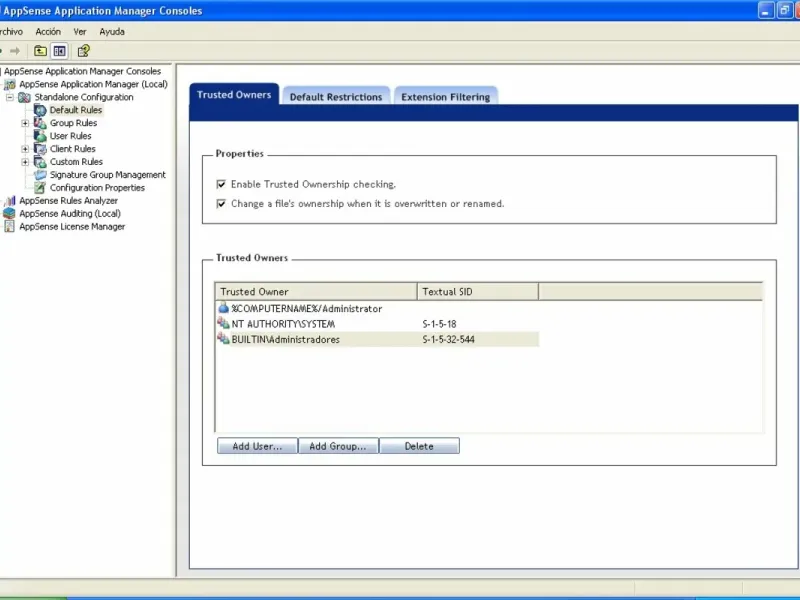Select the AppSense Application Manager Consoles root
The width and height of the screenshot is (800, 600).
point(82,71)
